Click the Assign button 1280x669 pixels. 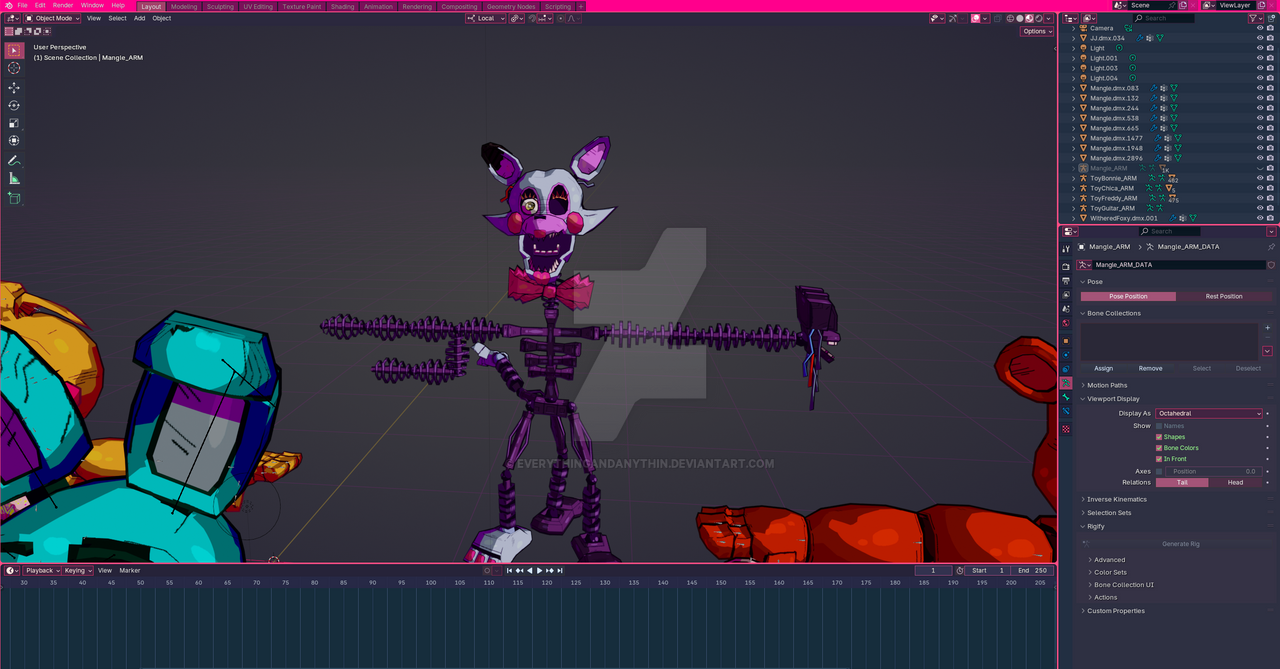(1103, 368)
